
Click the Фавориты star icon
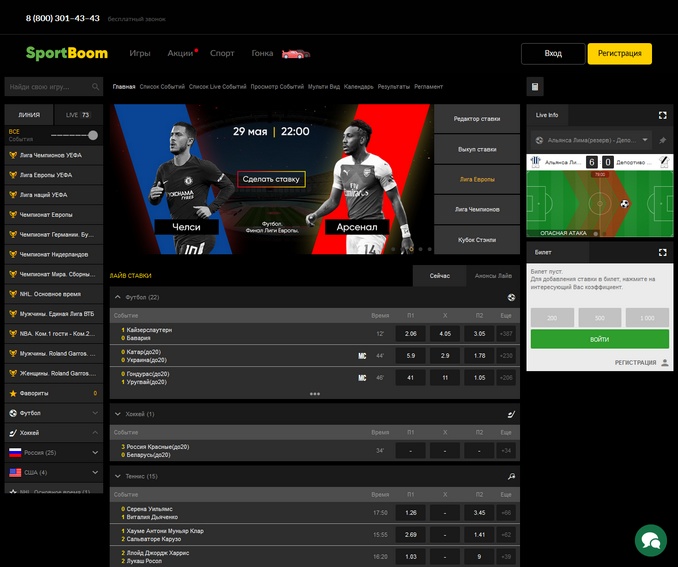point(13,393)
